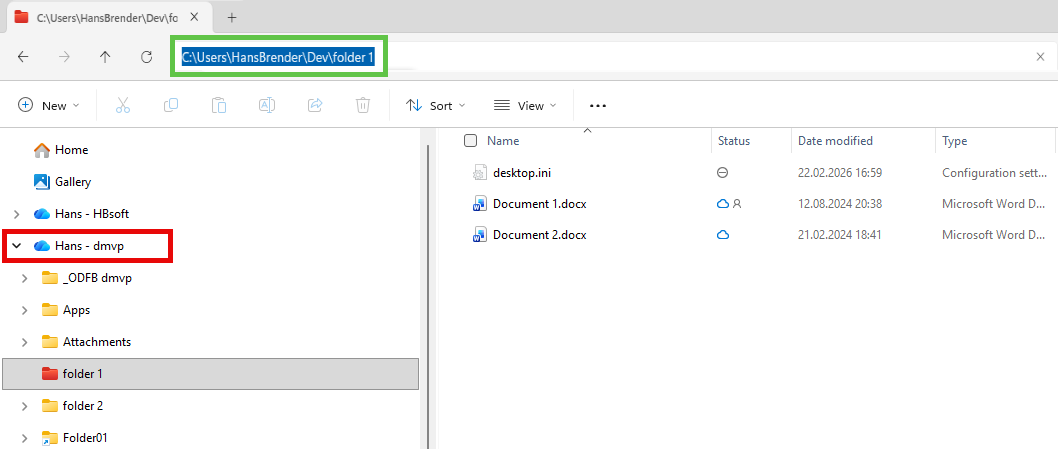Click the Copy icon in toolbar
Image resolution: width=1058 pixels, height=449 pixels.
coord(171,105)
